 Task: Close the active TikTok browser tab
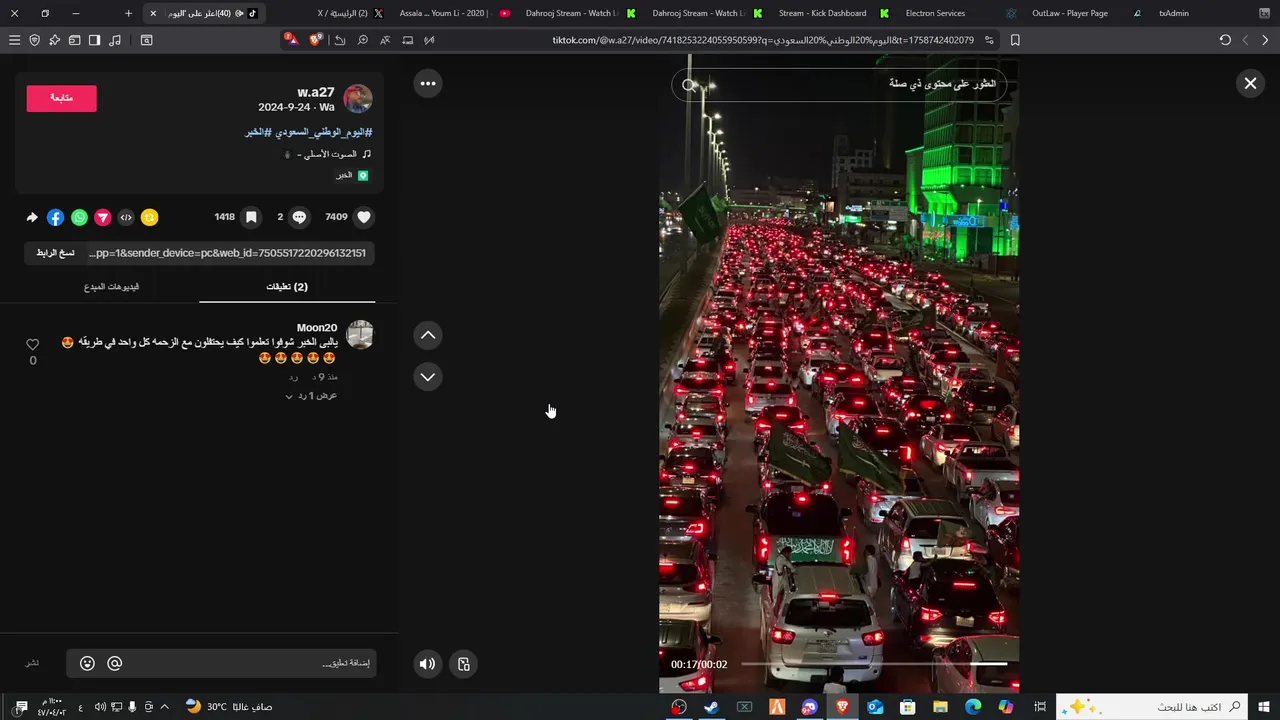[153, 13]
